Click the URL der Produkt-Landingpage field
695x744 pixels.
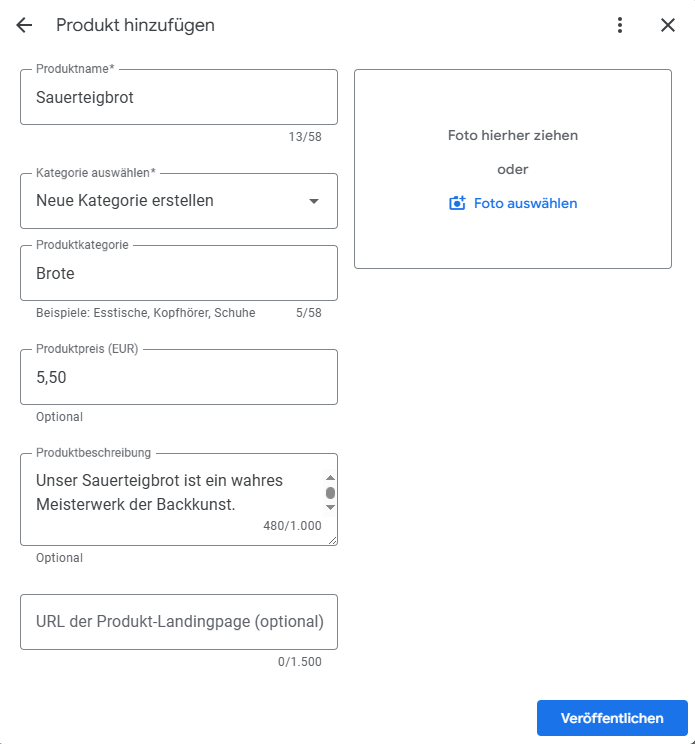click(179, 622)
